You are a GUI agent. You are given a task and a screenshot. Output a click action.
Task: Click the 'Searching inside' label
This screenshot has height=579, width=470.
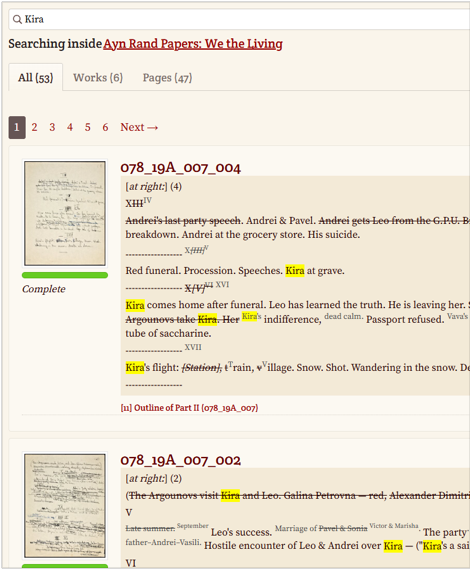pos(55,44)
